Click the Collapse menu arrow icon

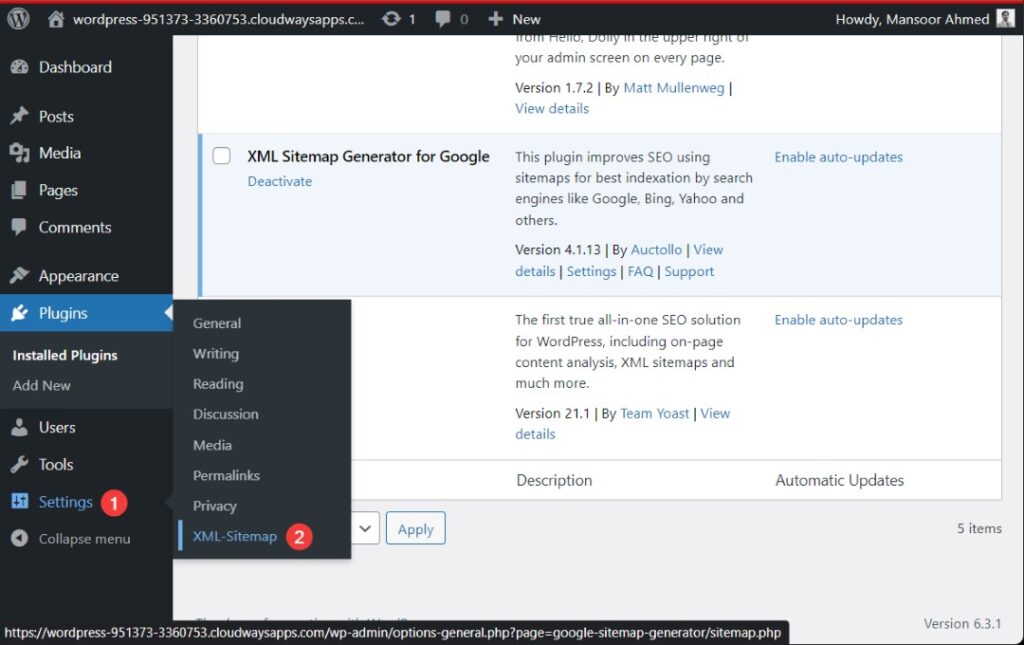(x=20, y=539)
